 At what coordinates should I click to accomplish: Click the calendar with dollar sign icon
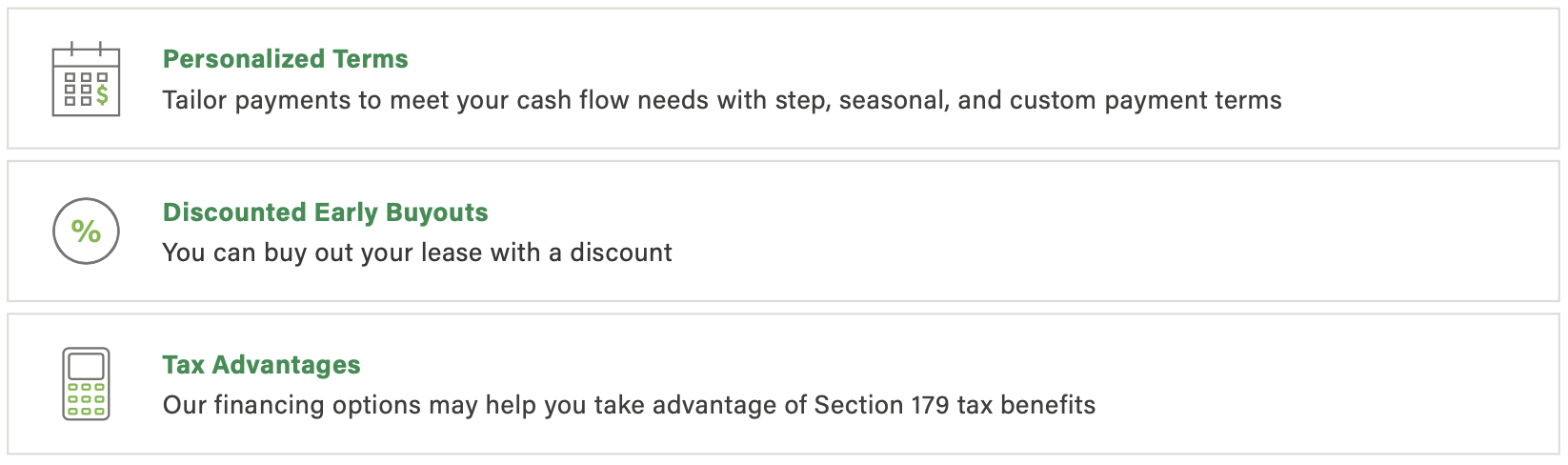pyautogui.click(x=86, y=79)
